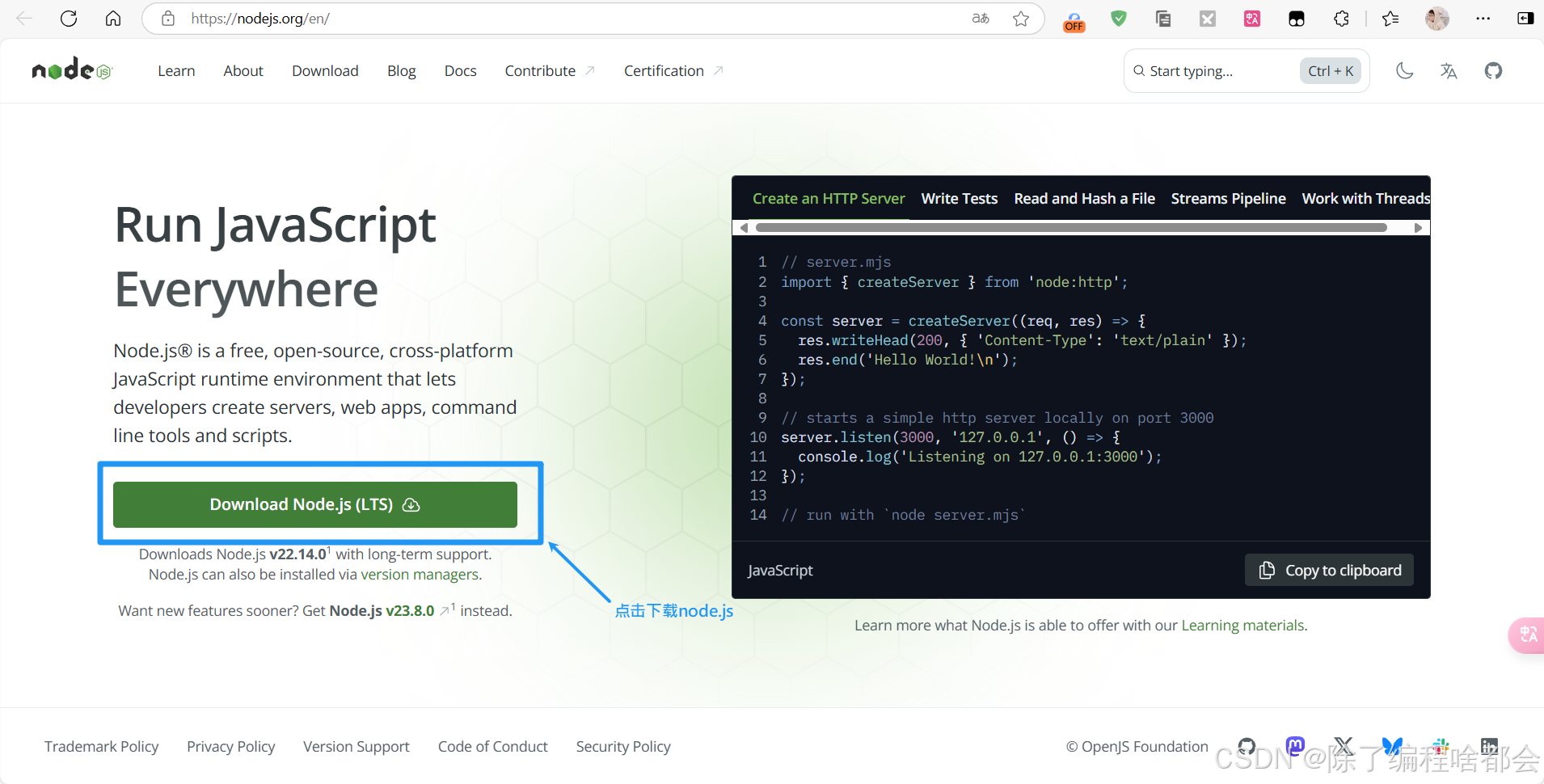
Task: Open the Mastodon footer icon
Action: click(1295, 747)
